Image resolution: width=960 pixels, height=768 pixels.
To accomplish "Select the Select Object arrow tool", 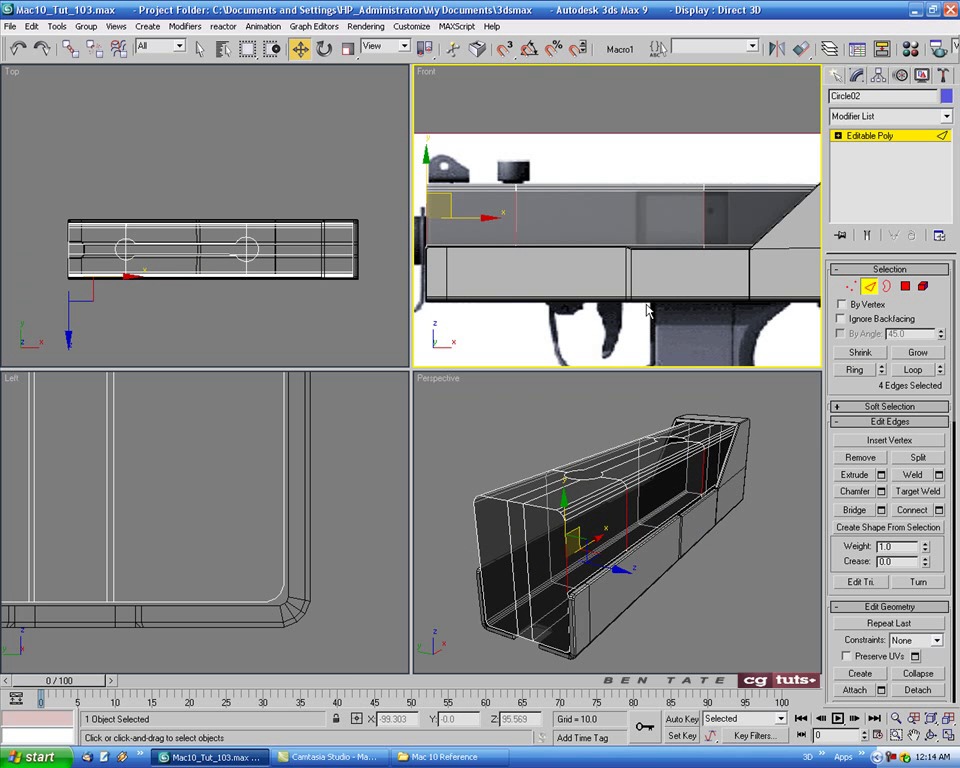I will (x=200, y=49).
